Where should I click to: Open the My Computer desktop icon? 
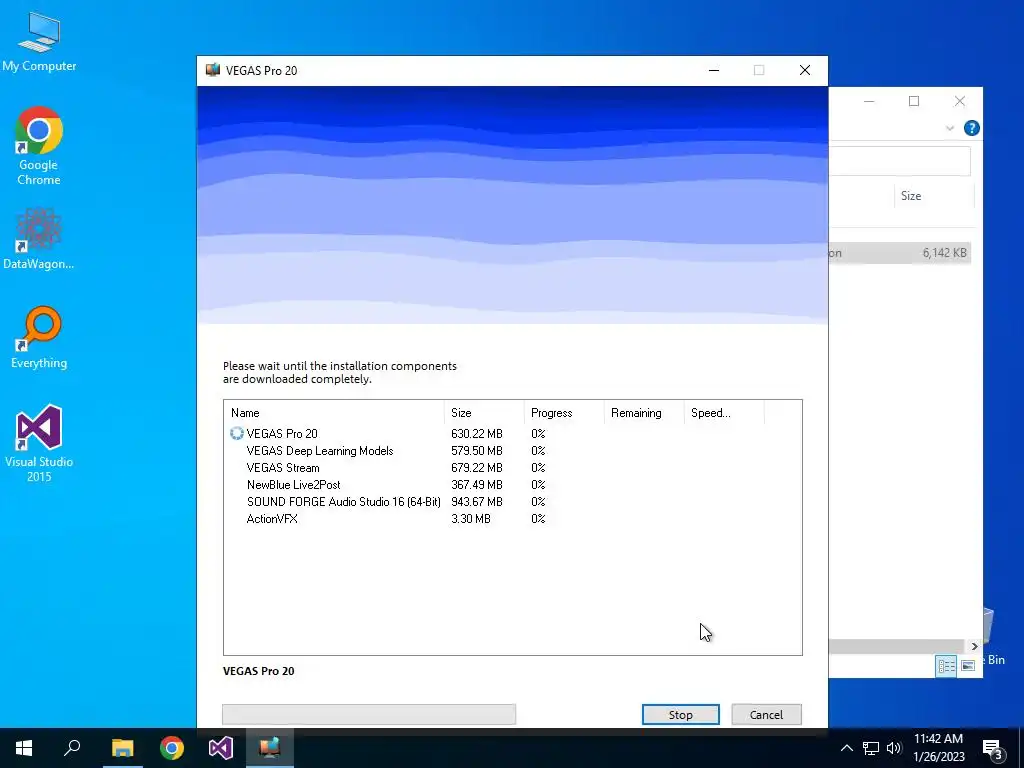click(x=39, y=40)
